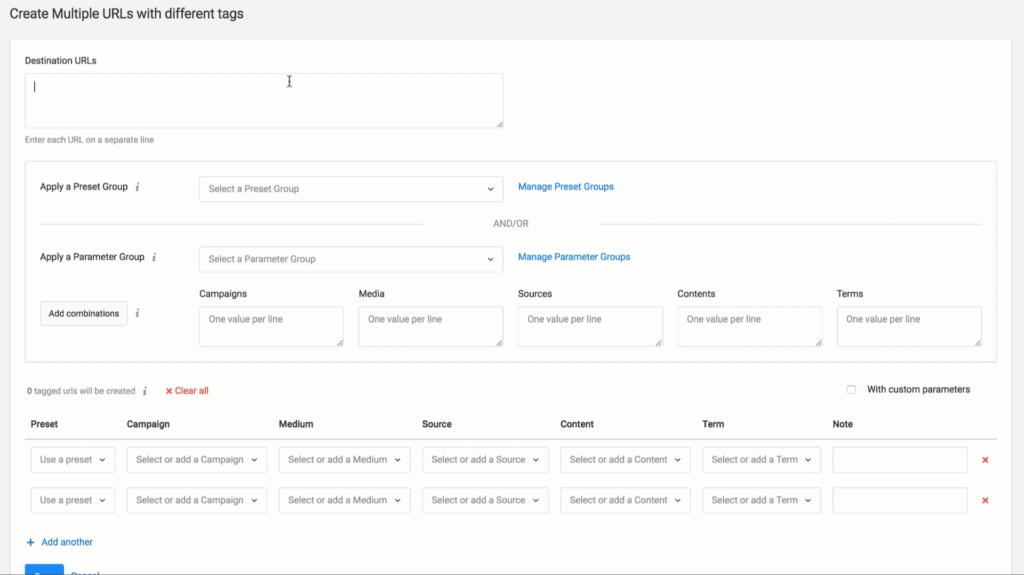
Task: Enable the With custom parameters checkbox
Action: point(851,390)
